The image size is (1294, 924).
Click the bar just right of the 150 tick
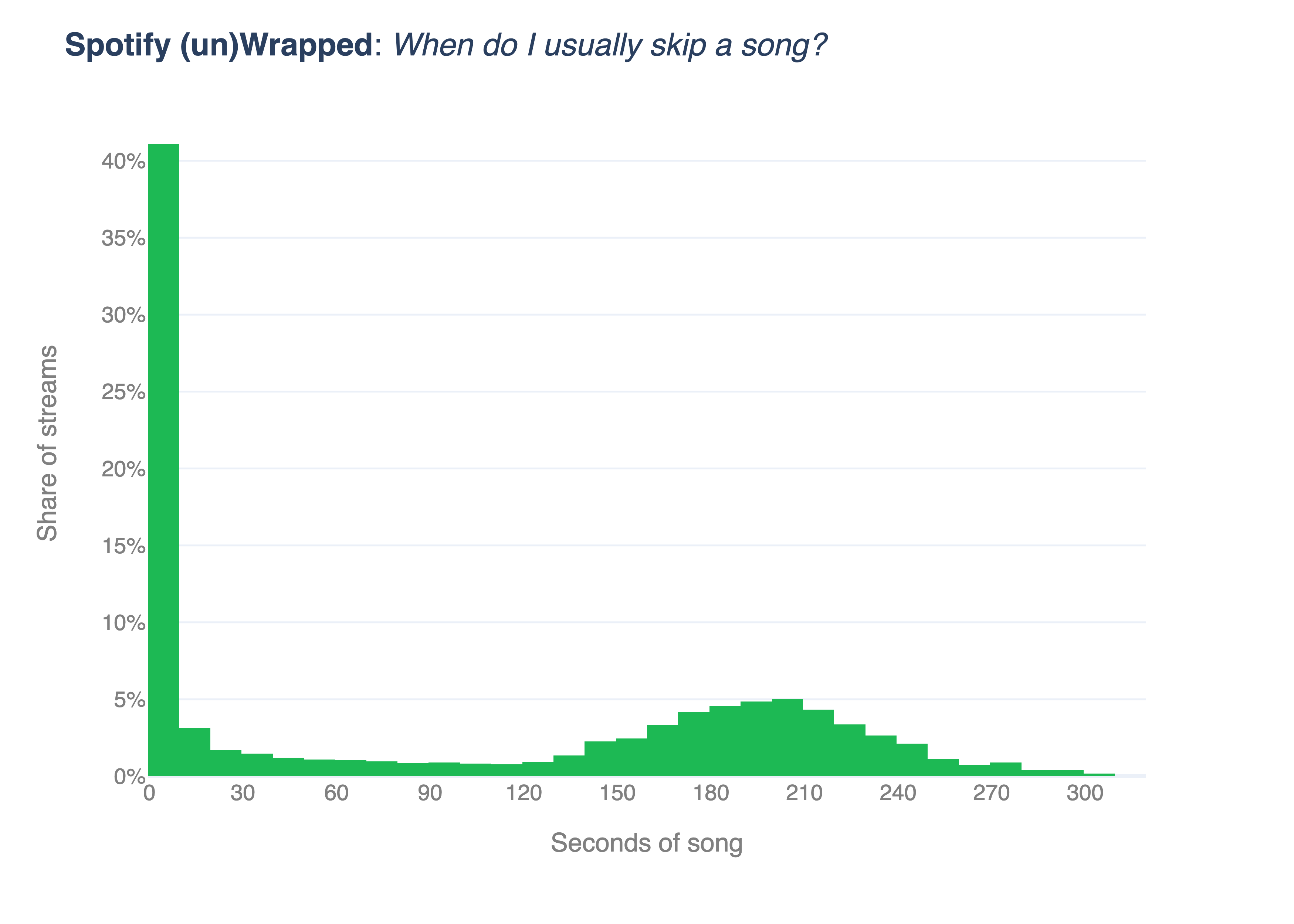(x=631, y=757)
